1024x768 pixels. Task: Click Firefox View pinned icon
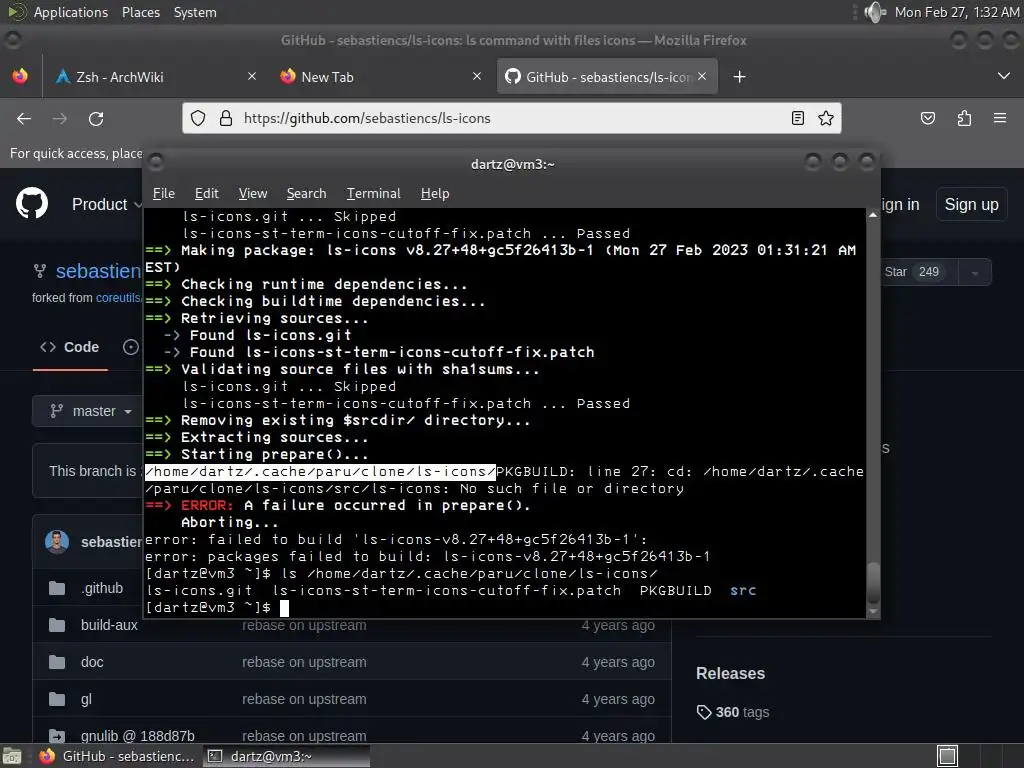point(20,76)
